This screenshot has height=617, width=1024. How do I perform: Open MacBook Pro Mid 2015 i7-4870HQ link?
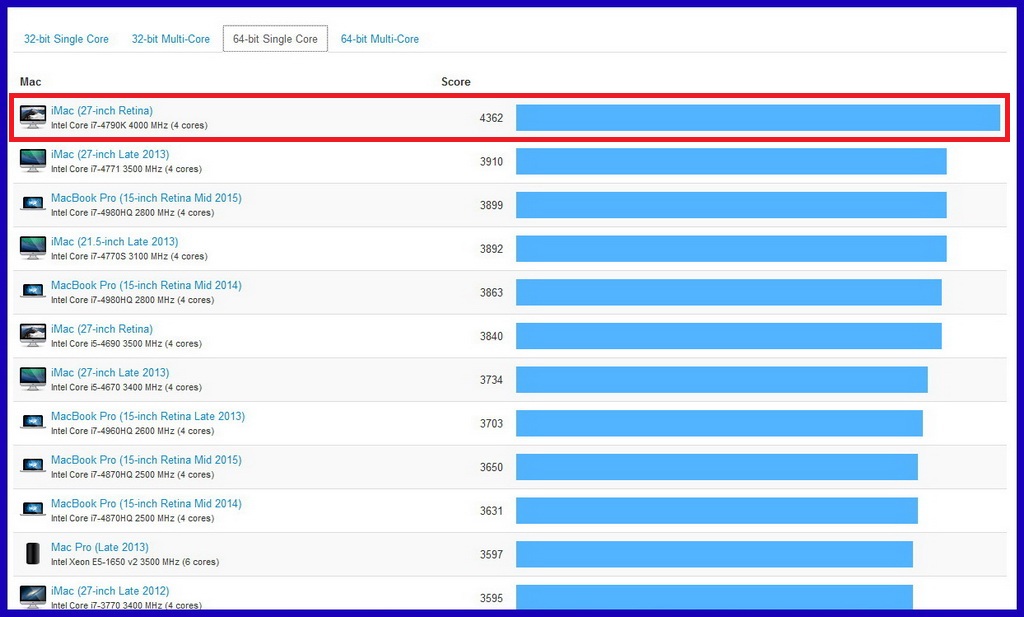tap(146, 460)
